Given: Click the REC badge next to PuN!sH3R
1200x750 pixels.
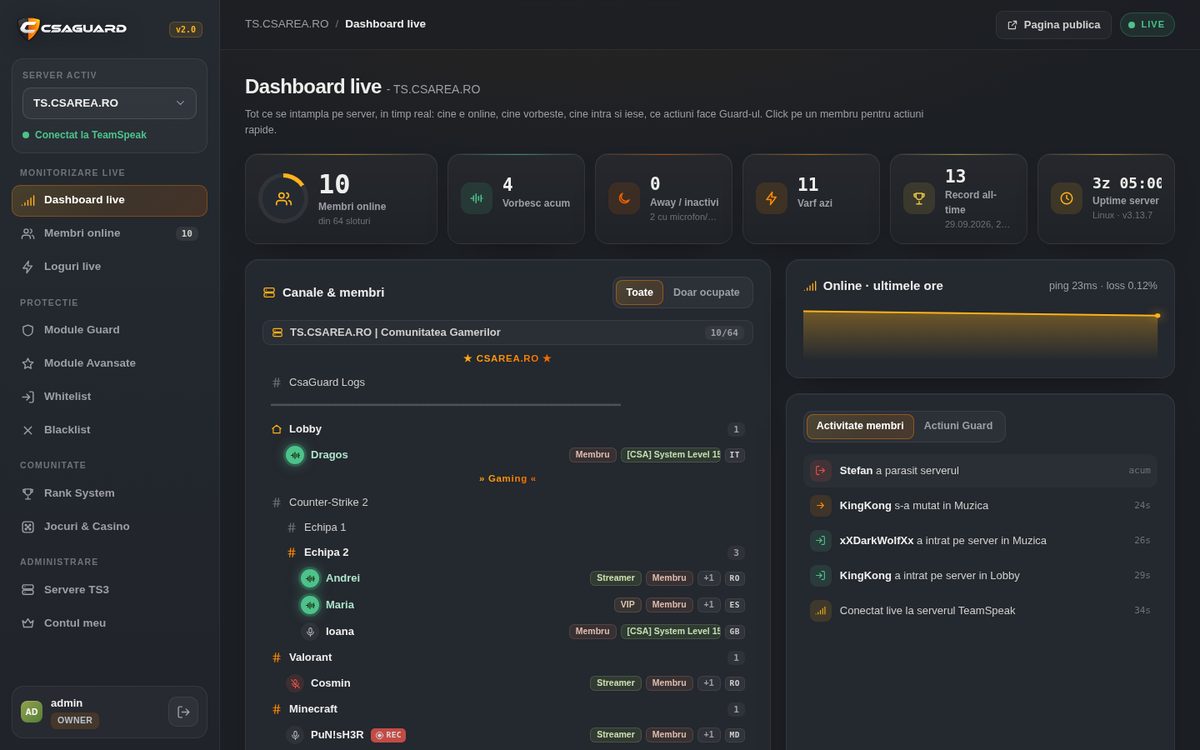Looking at the screenshot, I should pyautogui.click(x=388, y=735).
